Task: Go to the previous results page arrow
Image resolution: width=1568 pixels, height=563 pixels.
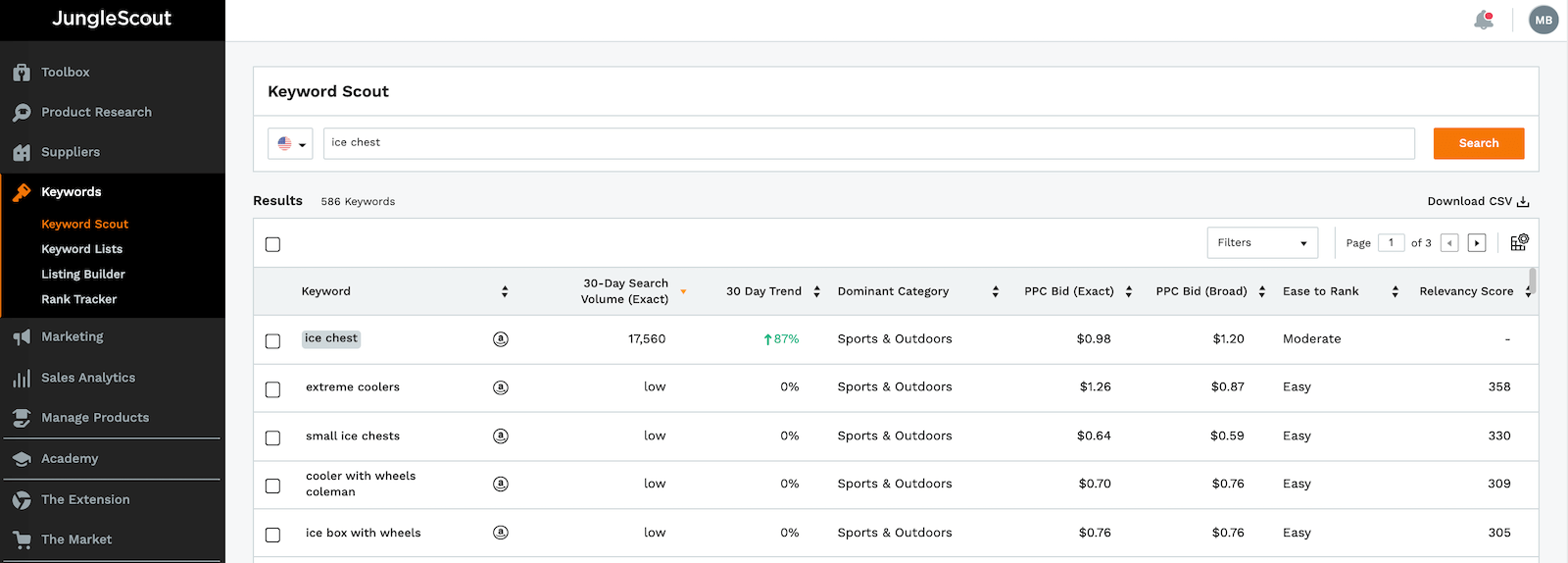Action: pyautogui.click(x=1449, y=243)
